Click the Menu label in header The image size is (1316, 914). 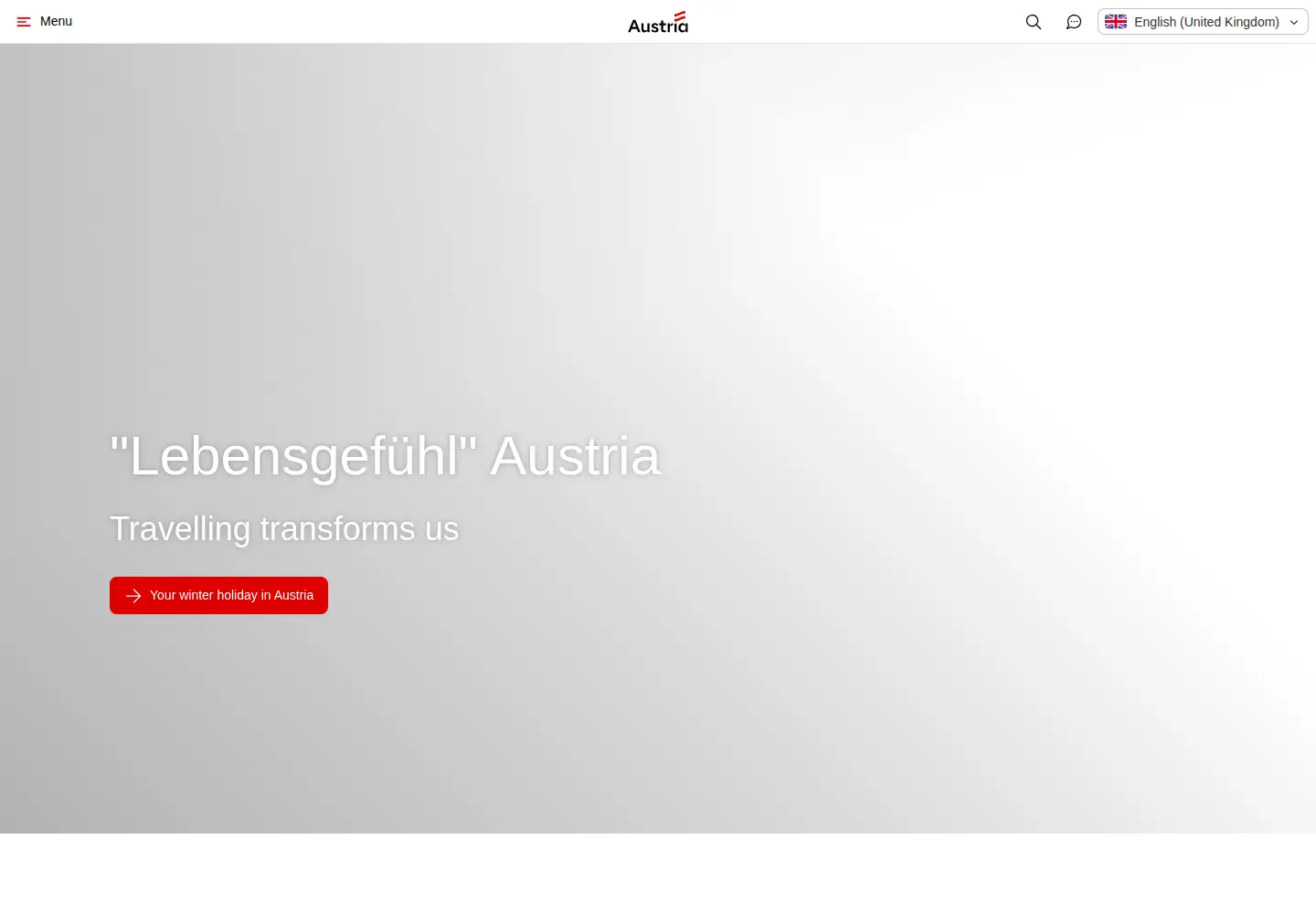click(x=56, y=21)
